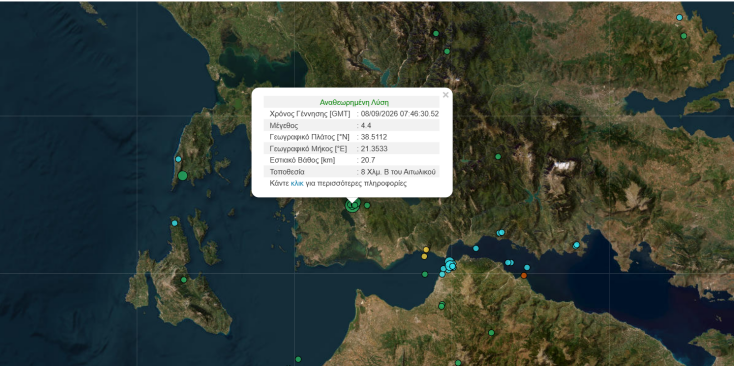Click the timestamp '08/09/2026 07:46:30.52'
The height and width of the screenshot is (366, 734).
tap(400, 114)
